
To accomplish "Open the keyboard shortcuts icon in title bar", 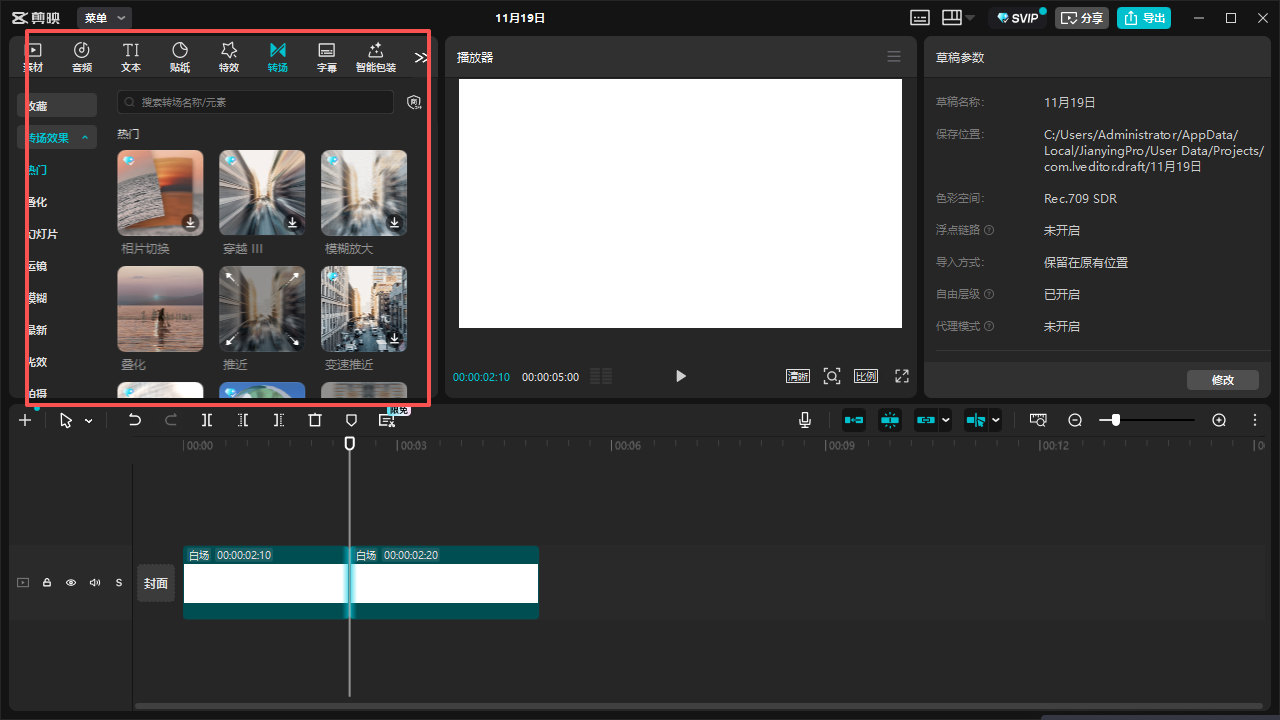I will pyautogui.click(x=920, y=18).
